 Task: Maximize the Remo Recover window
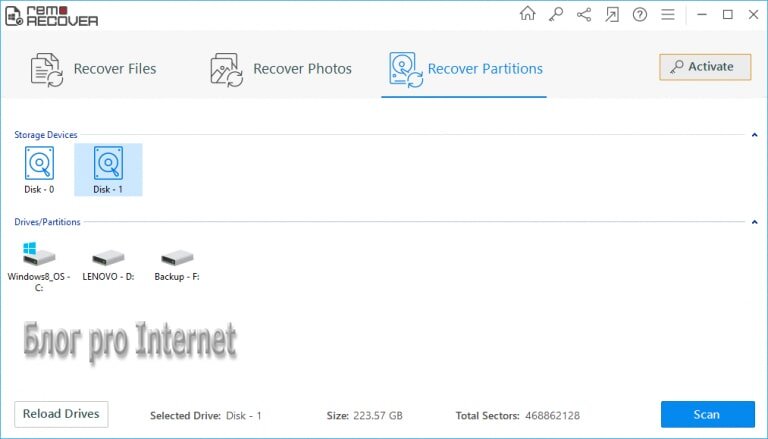[x=728, y=15]
